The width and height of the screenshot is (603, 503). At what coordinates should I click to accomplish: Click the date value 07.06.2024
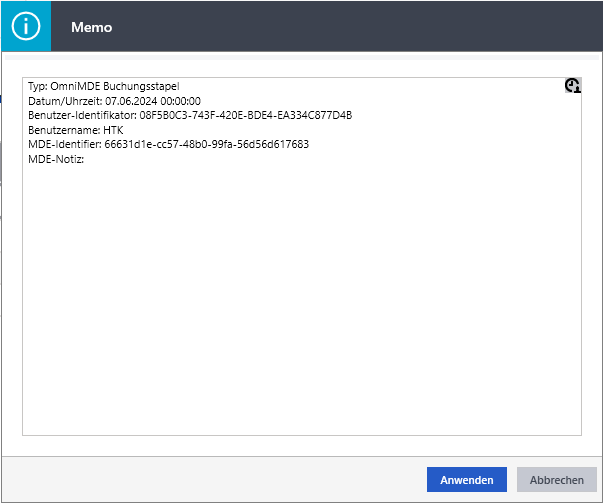[131, 101]
